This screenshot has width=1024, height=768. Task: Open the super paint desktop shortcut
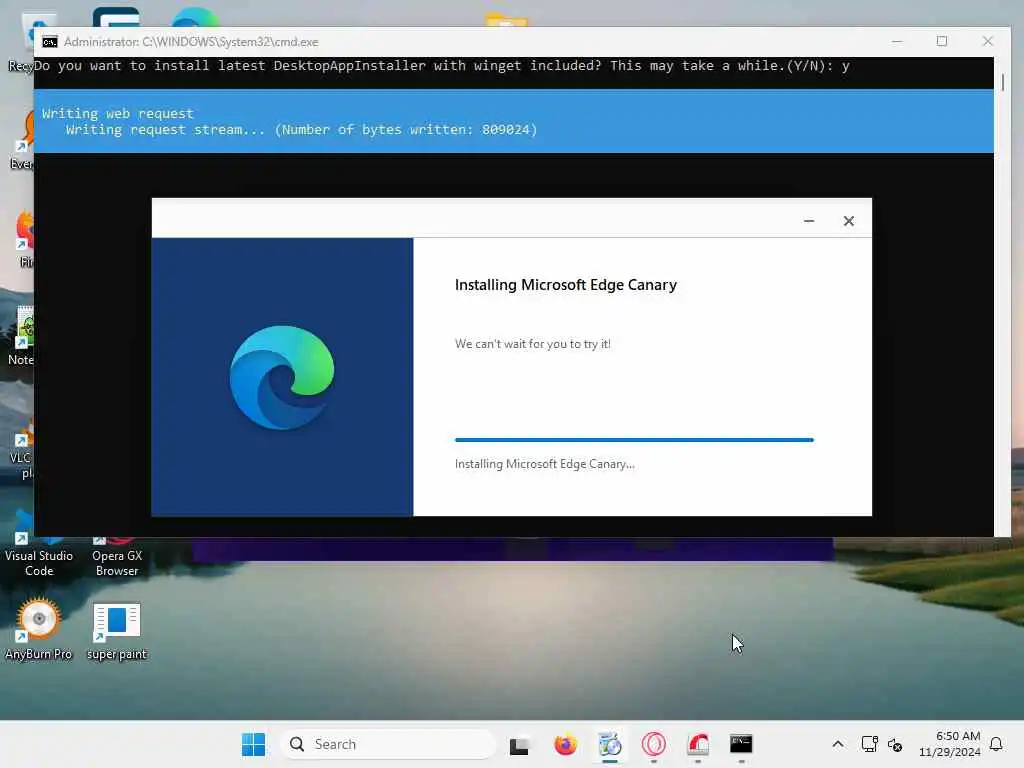tap(117, 632)
